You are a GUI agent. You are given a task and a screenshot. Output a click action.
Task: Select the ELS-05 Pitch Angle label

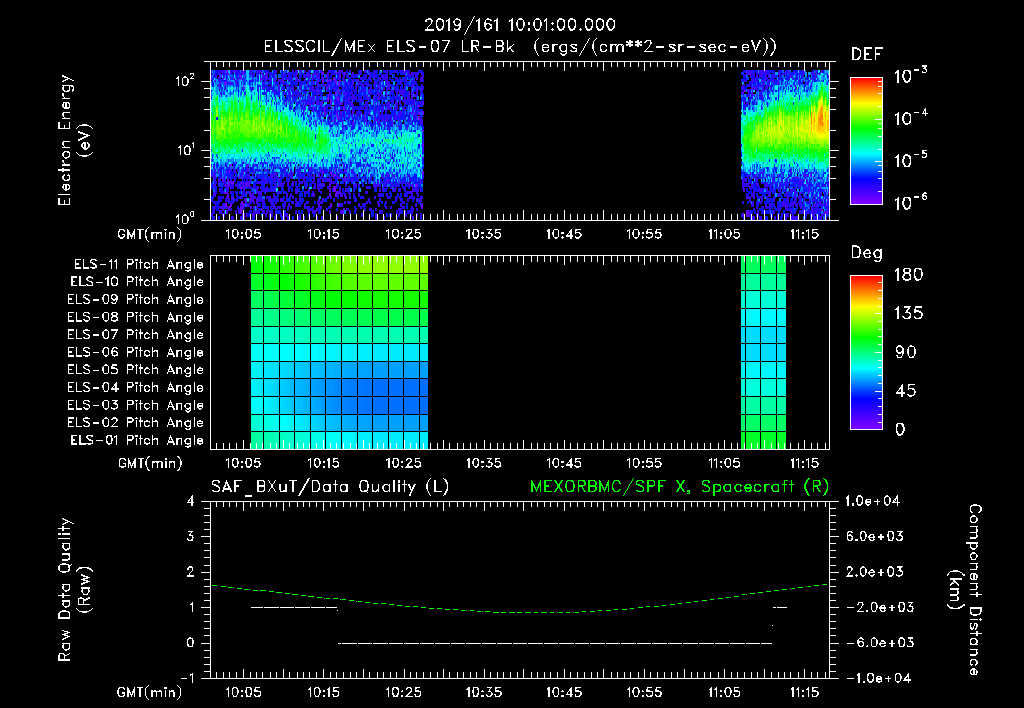click(x=135, y=370)
